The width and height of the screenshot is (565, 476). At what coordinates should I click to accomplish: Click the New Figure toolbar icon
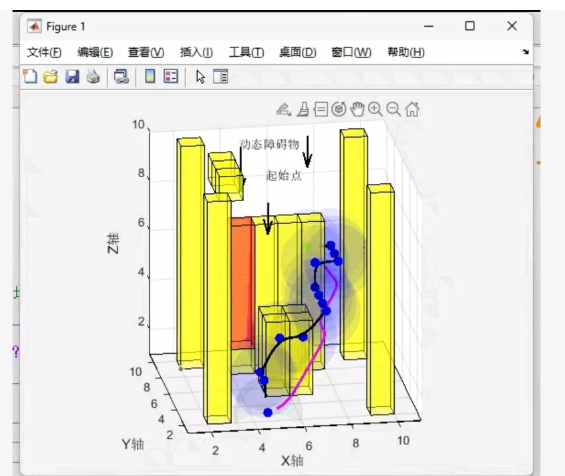(30, 76)
